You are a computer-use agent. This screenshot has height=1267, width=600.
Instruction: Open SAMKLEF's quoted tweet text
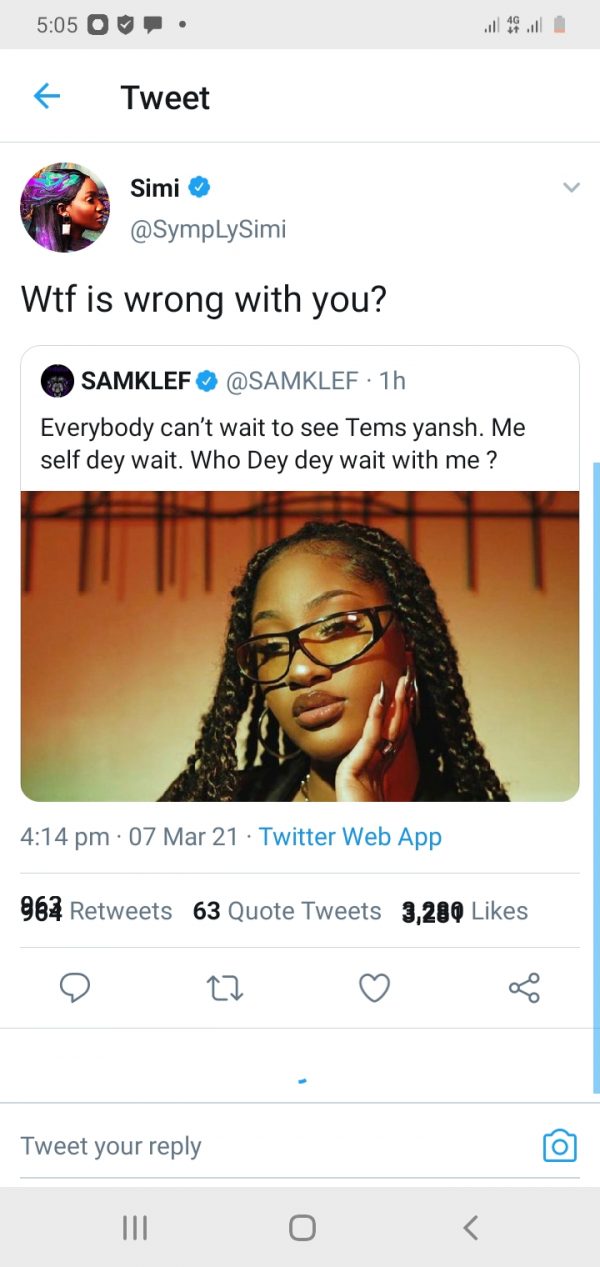coord(283,444)
